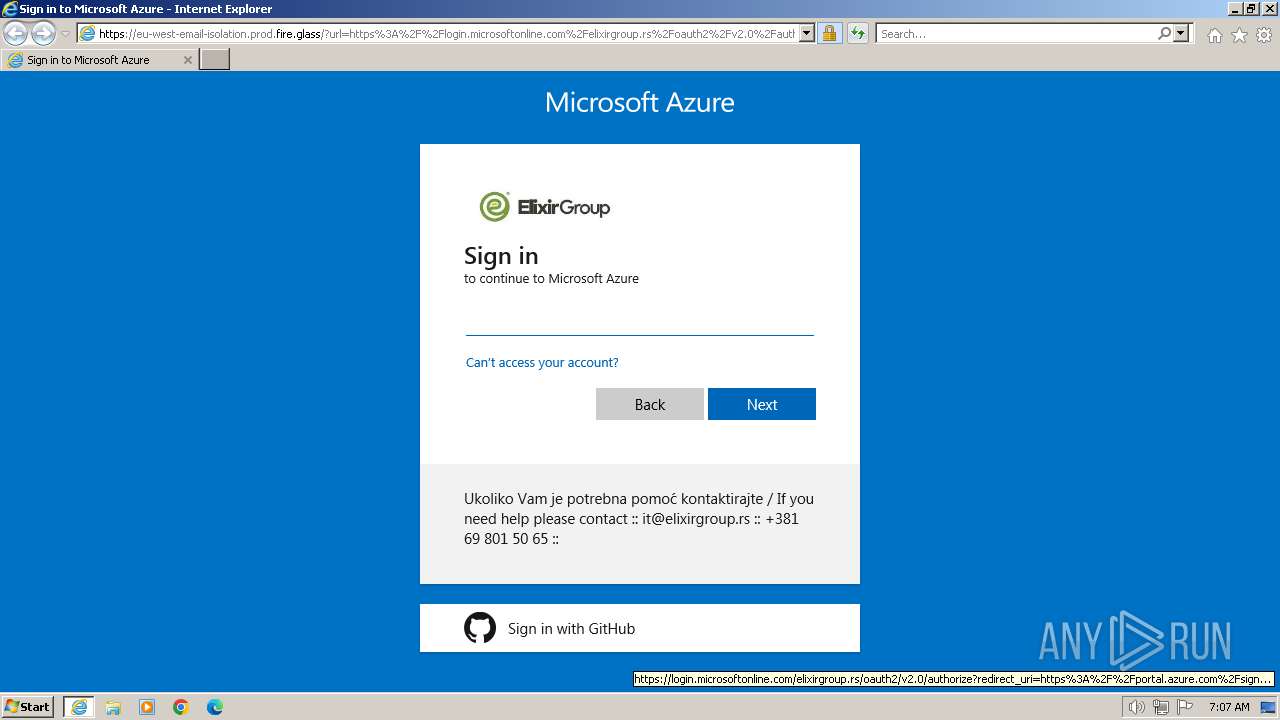Close the Sign in to Microsoft Azure tab
This screenshot has height=720, width=1280.
[187, 60]
